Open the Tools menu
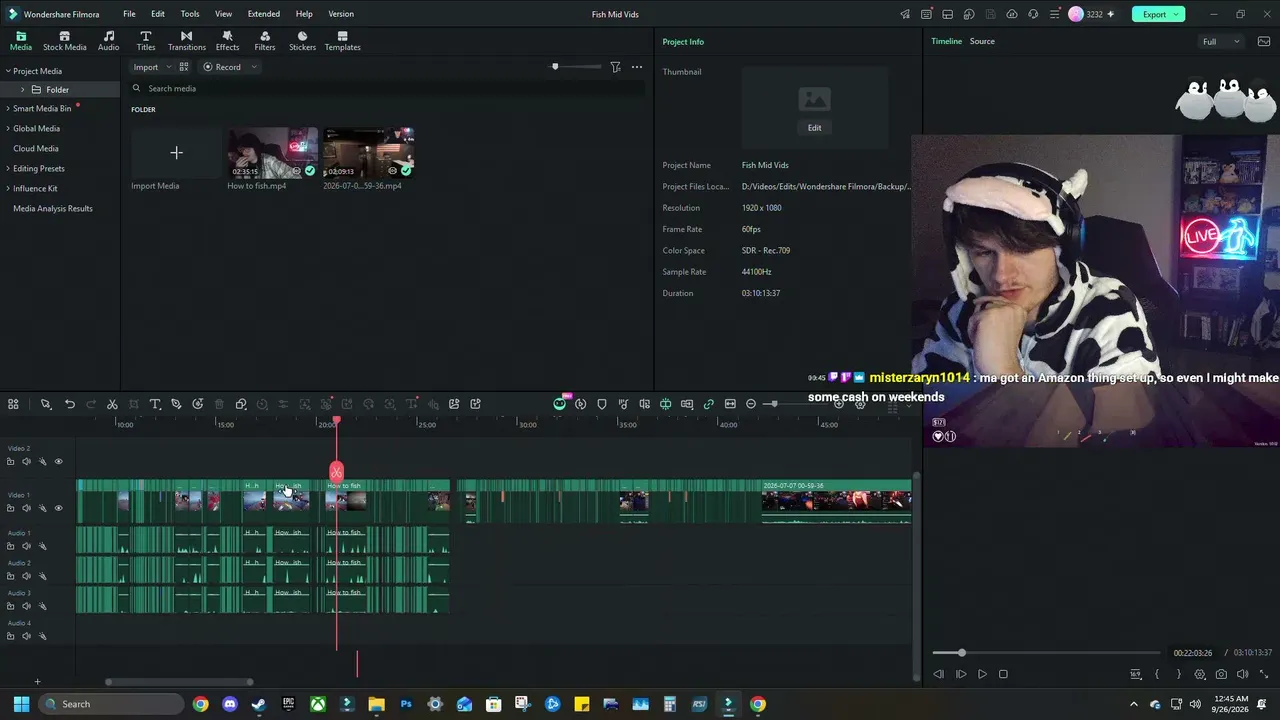This screenshot has width=1280, height=720. pos(190,14)
